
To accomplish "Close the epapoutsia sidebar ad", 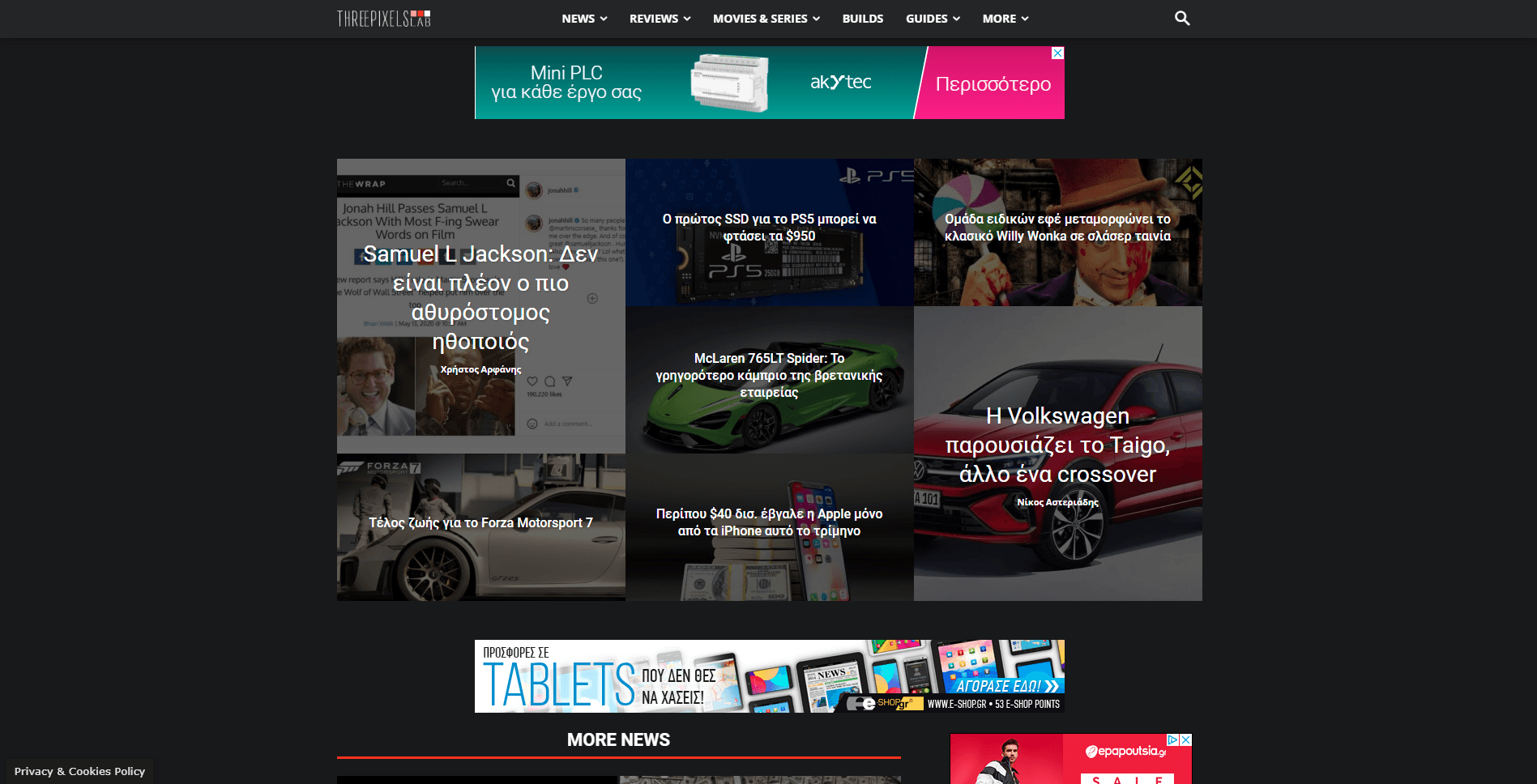I will [x=1186, y=739].
